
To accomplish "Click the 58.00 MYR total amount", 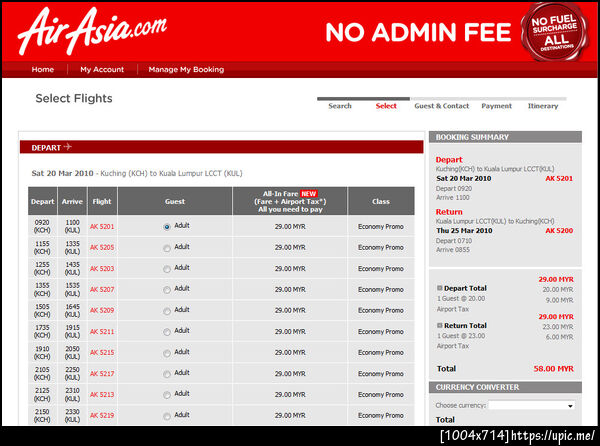I will click(553, 369).
